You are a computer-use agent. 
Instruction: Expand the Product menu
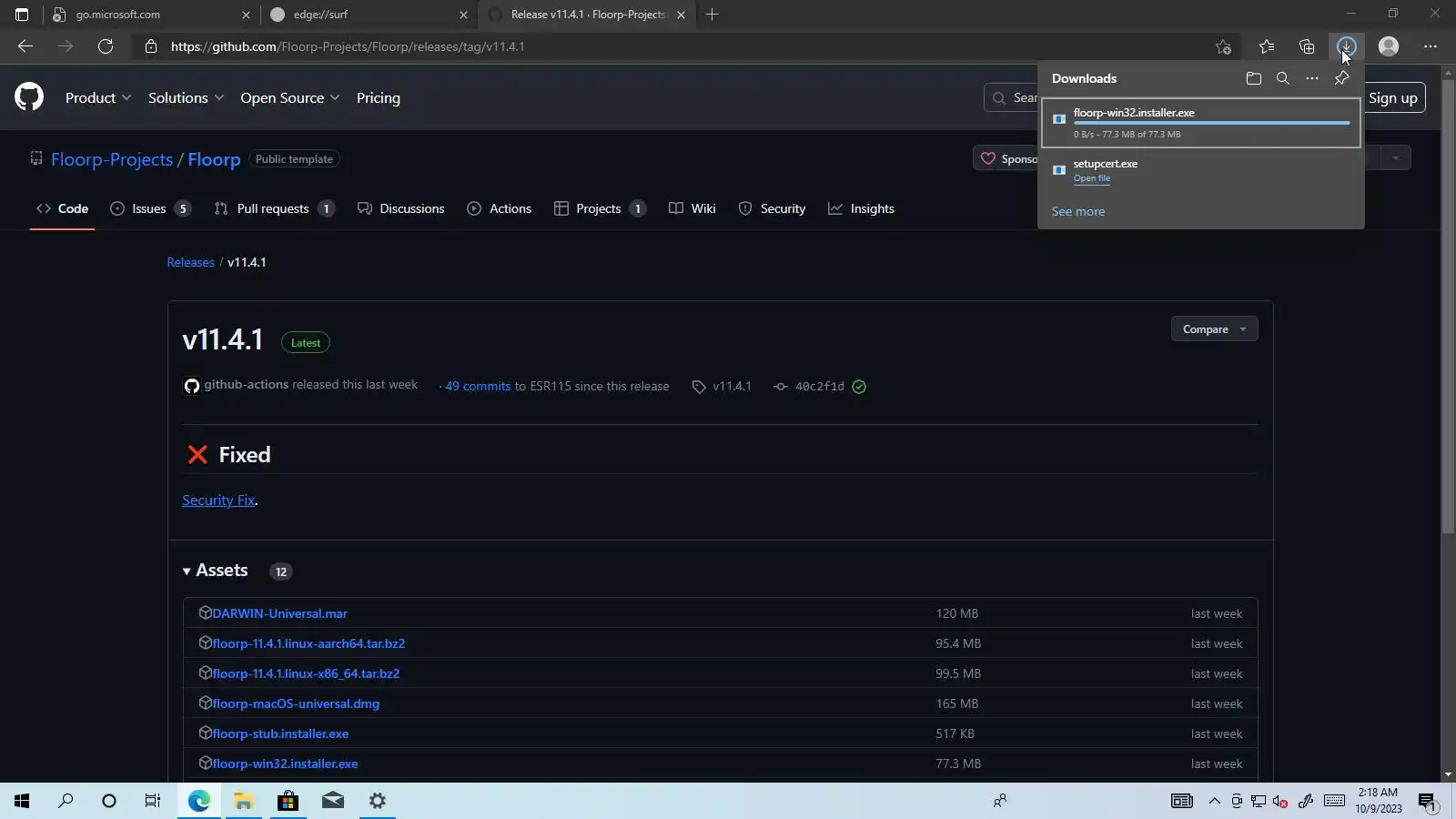(x=98, y=97)
